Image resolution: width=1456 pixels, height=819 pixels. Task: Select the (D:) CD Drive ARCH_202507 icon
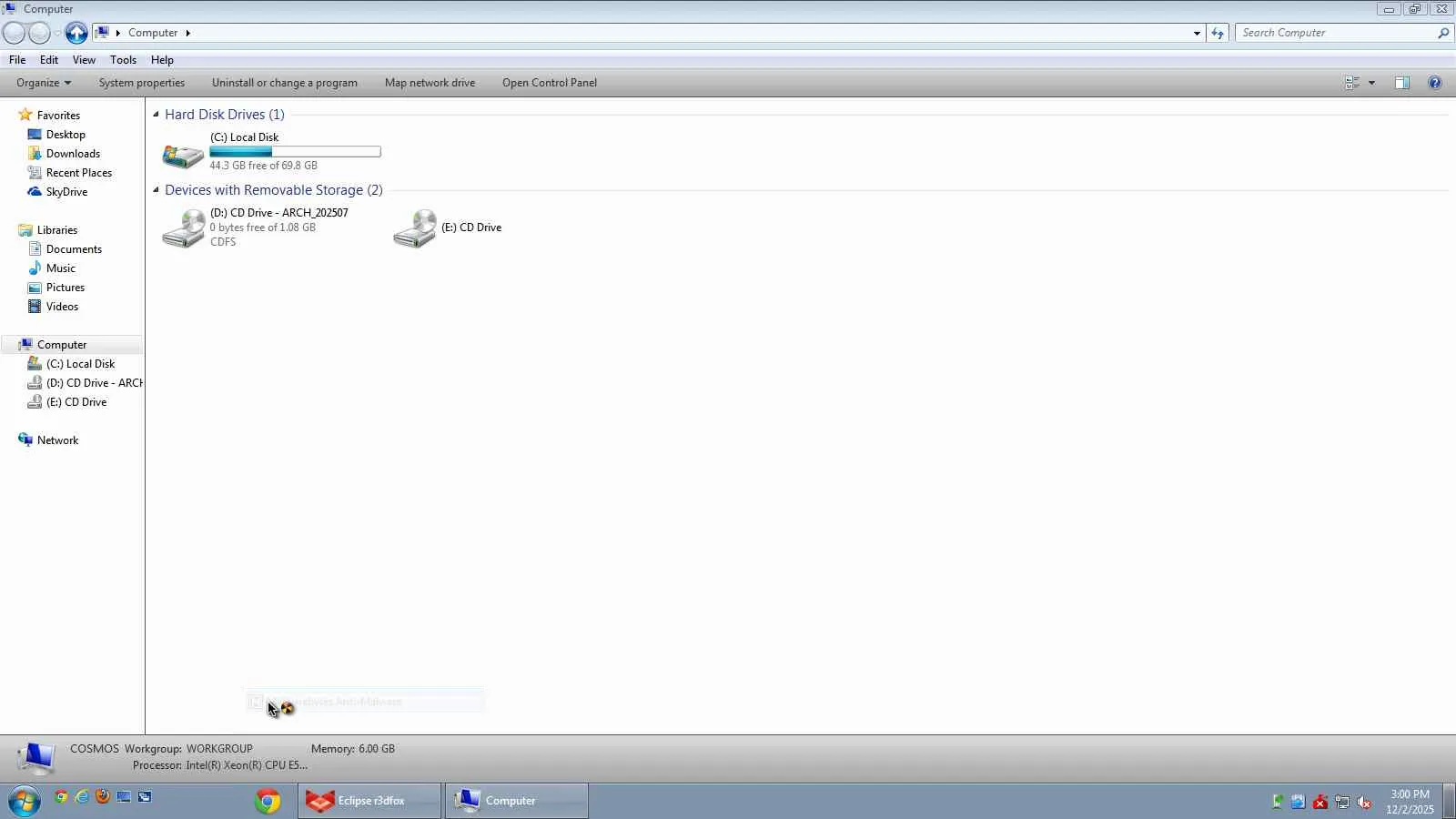point(184,228)
